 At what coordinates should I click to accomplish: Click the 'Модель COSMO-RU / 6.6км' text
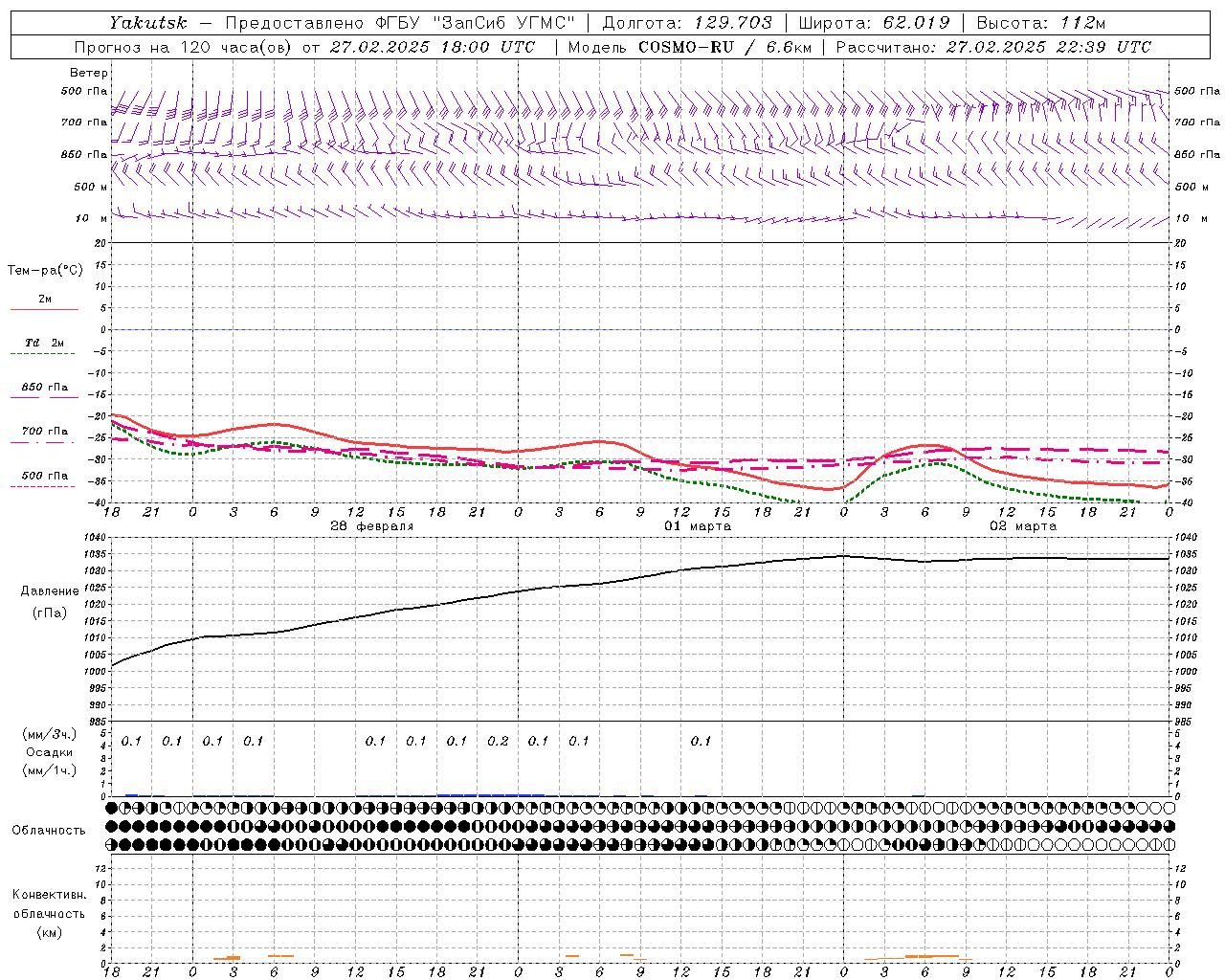[x=689, y=47]
